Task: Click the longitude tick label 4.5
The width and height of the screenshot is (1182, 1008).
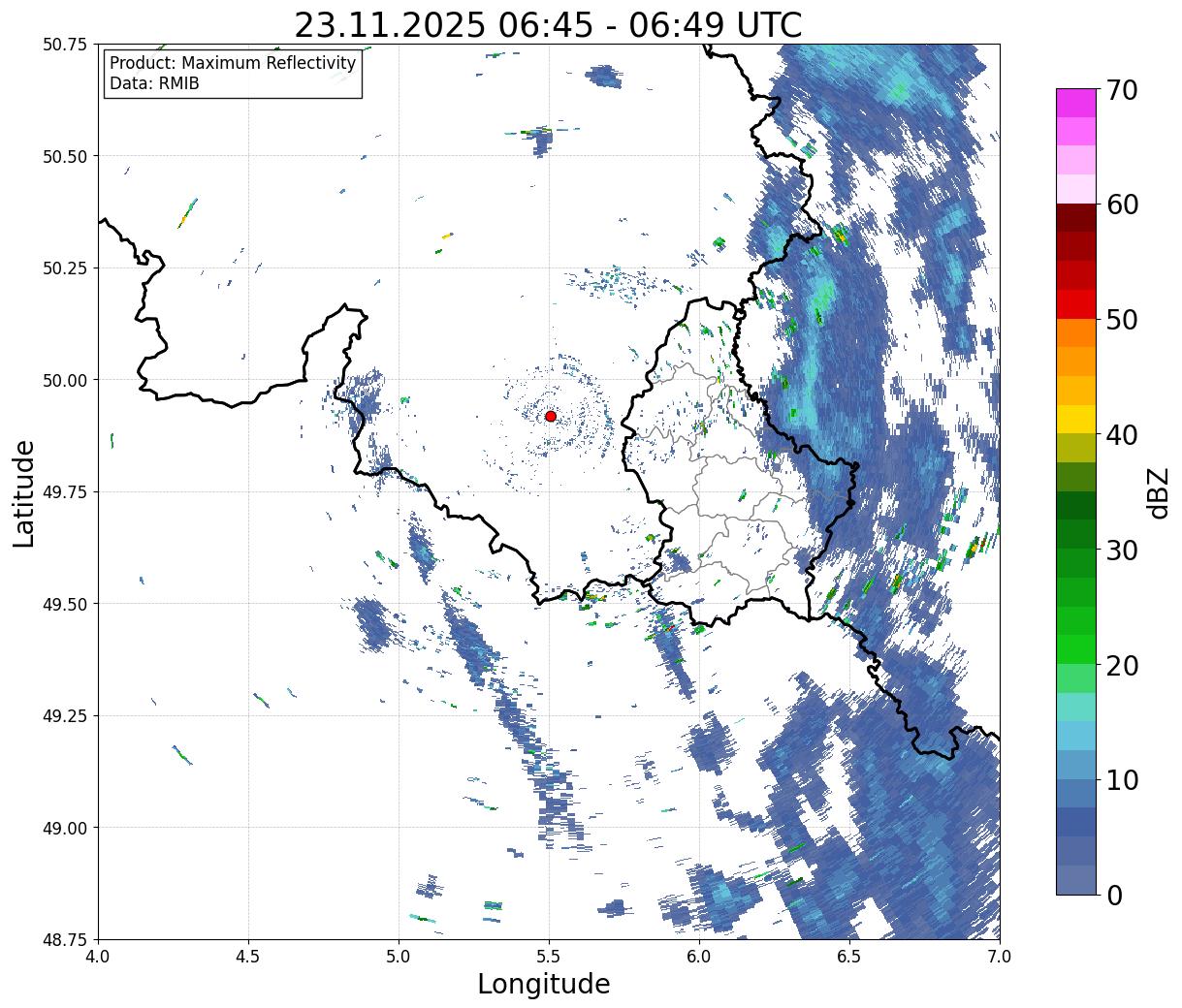Action: pyautogui.click(x=248, y=956)
